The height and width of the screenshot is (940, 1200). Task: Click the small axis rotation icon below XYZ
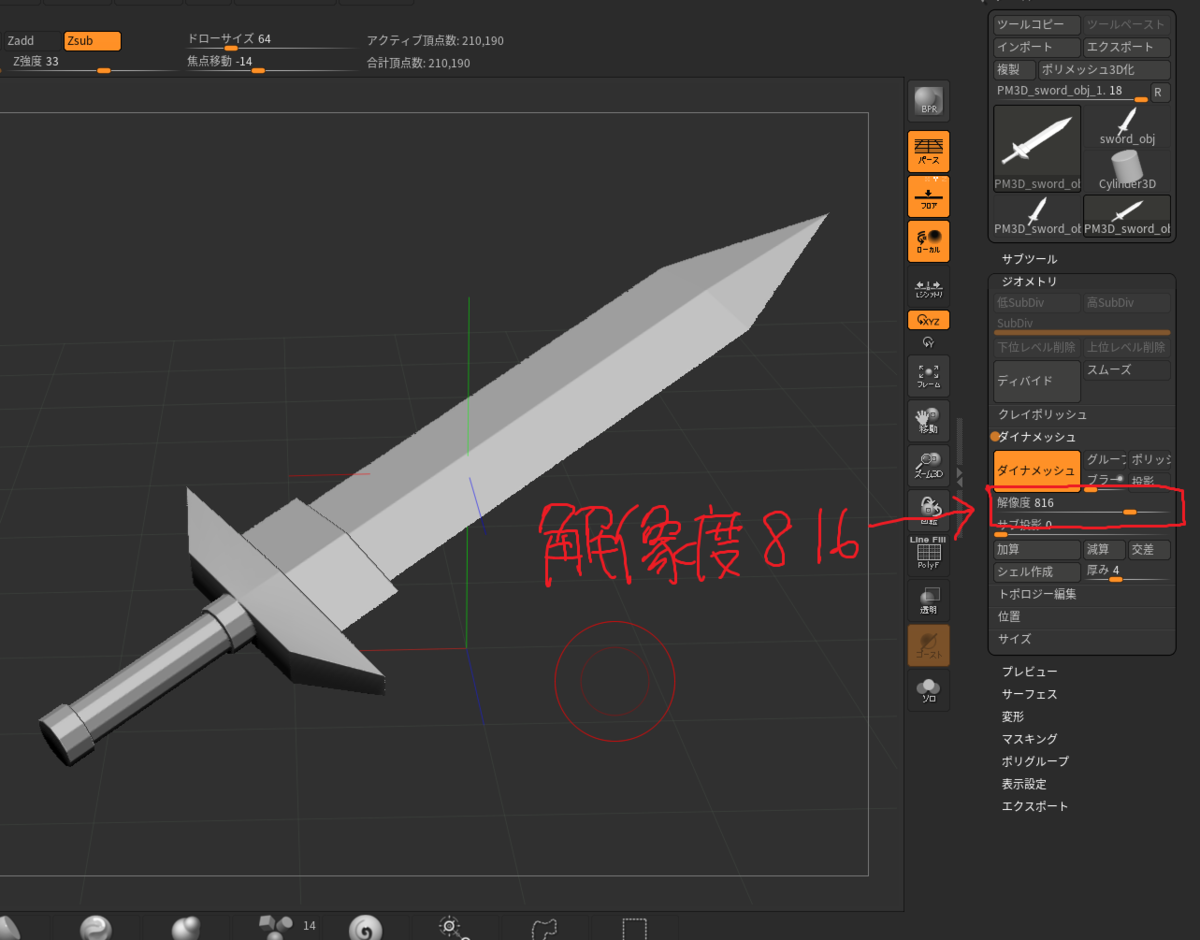pyautogui.click(x=929, y=342)
